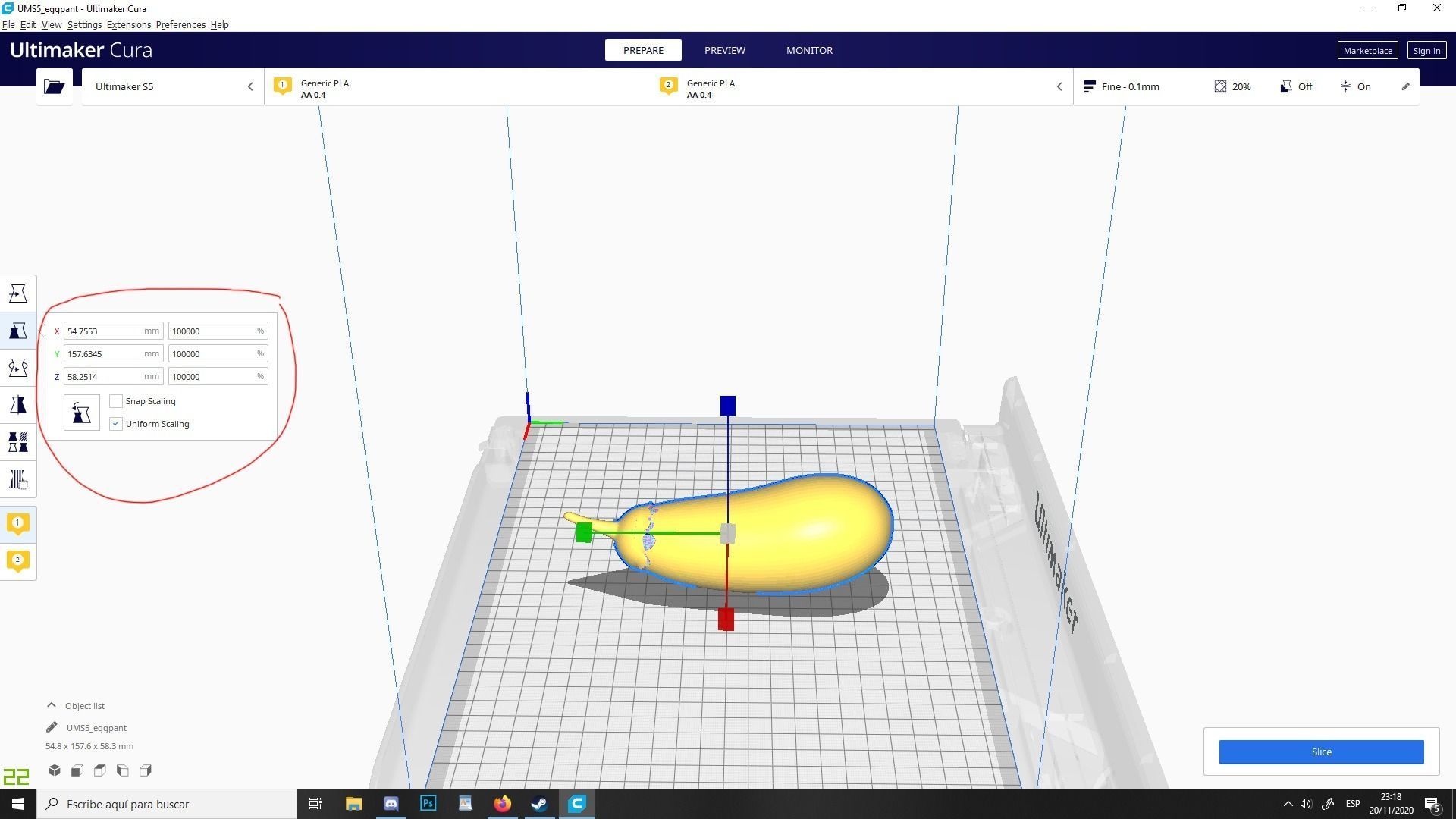Expand the extruder 2 Generic PLA panel
The height and width of the screenshot is (819, 1456).
[861, 86]
